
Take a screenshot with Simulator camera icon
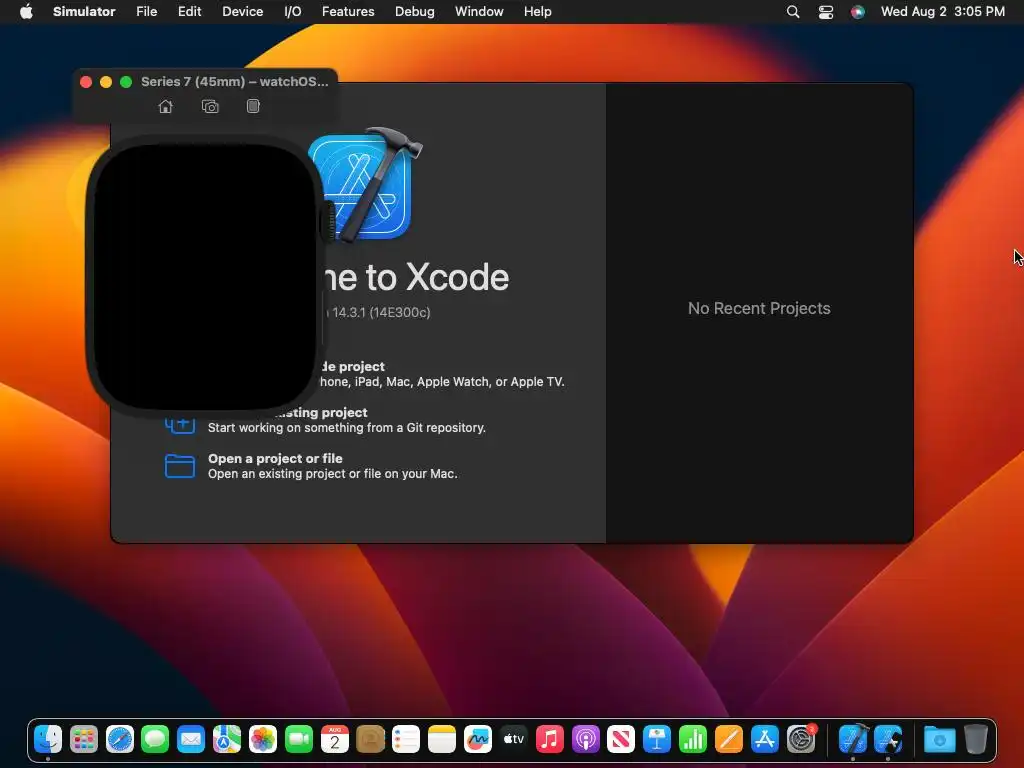[x=210, y=106]
